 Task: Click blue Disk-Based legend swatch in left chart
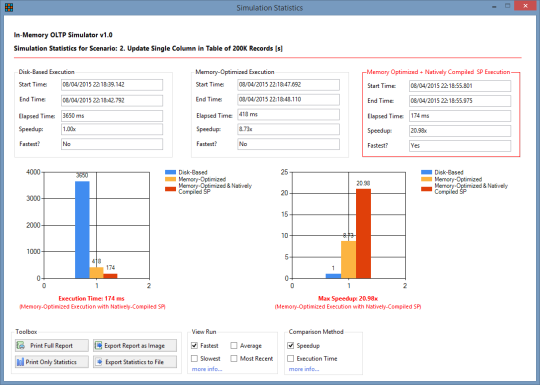pos(170,172)
